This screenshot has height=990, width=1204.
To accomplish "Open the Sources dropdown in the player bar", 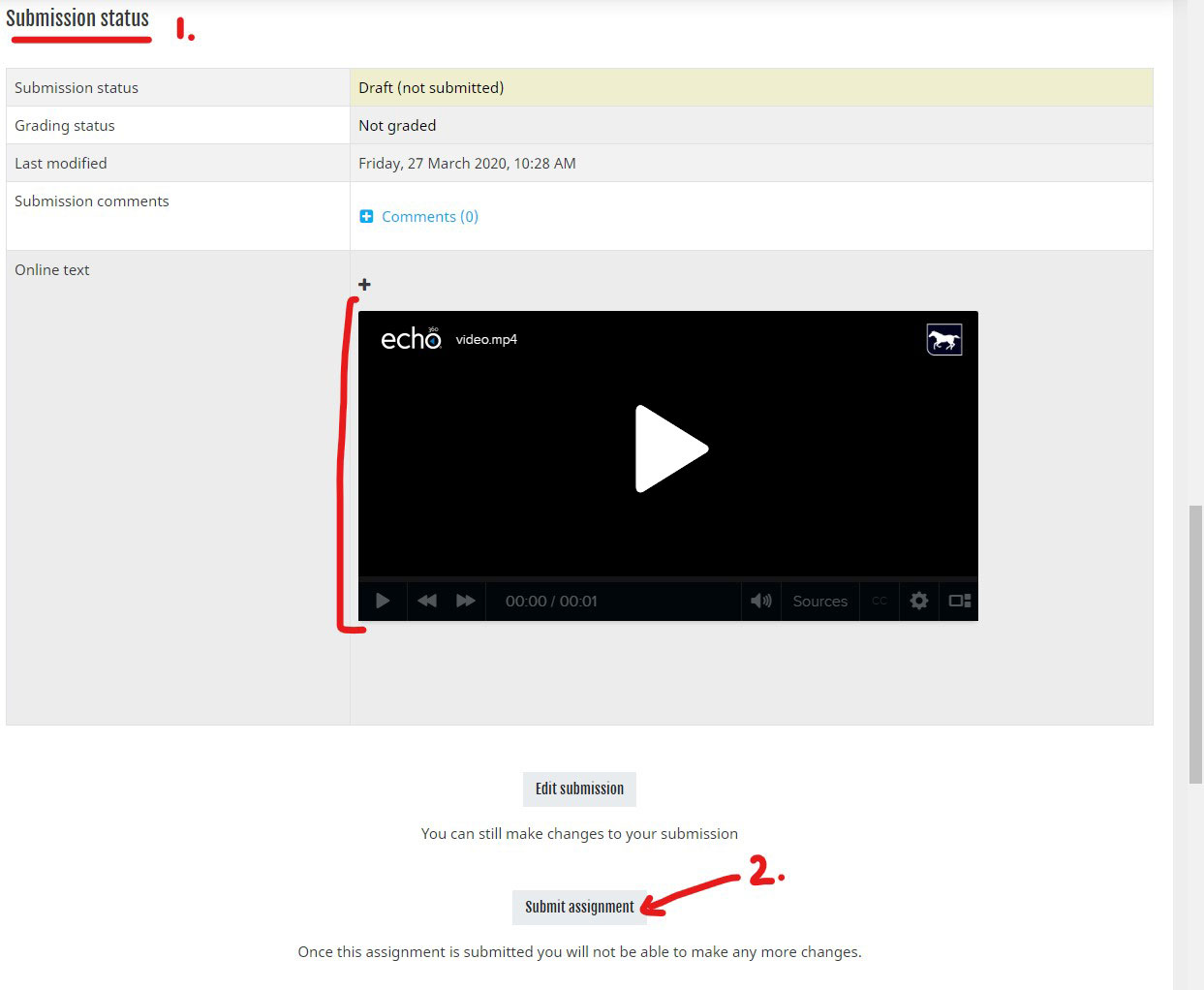I will click(x=819, y=601).
